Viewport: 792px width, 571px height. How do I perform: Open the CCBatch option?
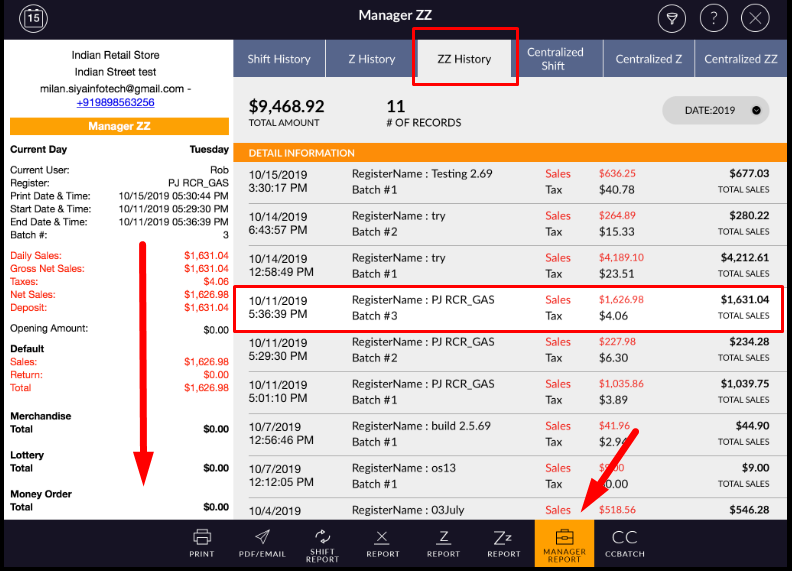[625, 543]
